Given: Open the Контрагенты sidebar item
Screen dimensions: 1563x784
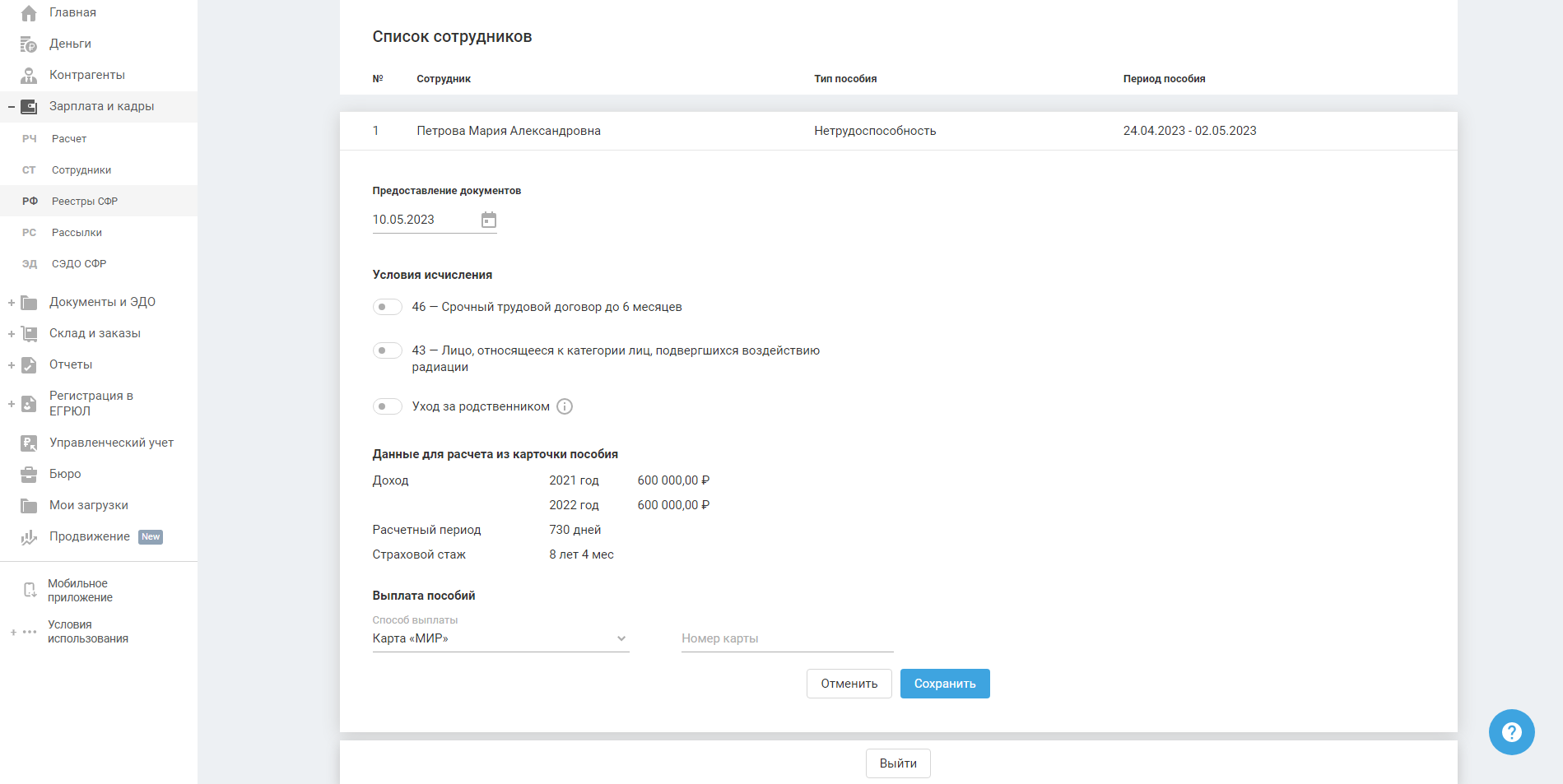Looking at the screenshot, I should pos(87,75).
